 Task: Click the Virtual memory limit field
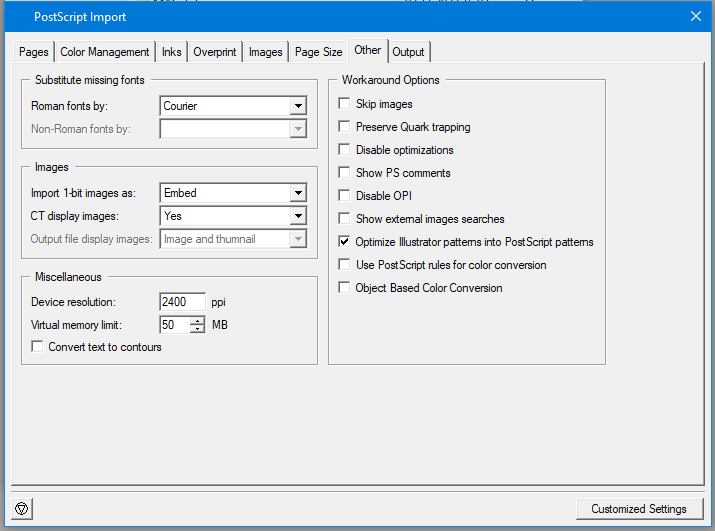174,325
